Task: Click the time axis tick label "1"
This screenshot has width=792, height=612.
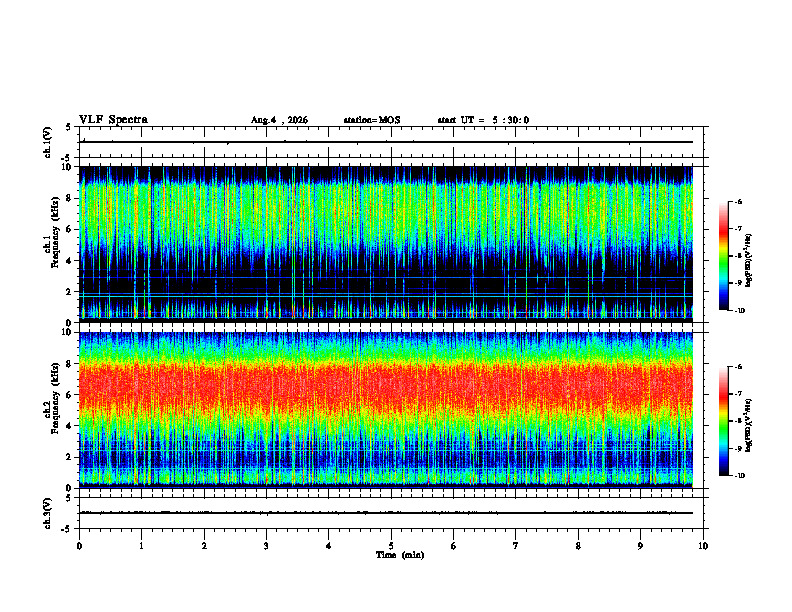Action: (141, 546)
